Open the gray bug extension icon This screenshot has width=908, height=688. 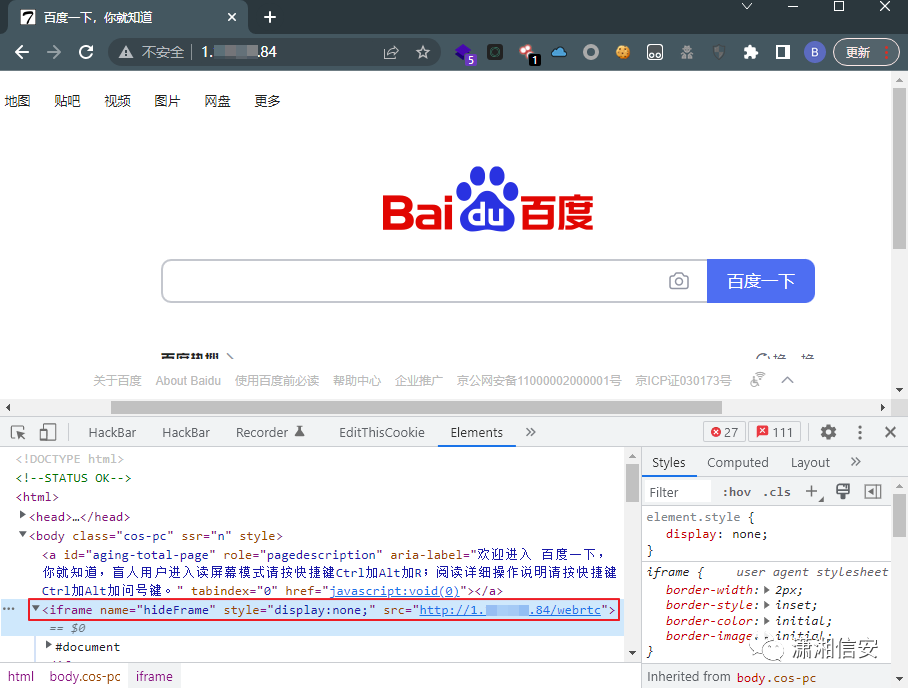tap(687, 53)
